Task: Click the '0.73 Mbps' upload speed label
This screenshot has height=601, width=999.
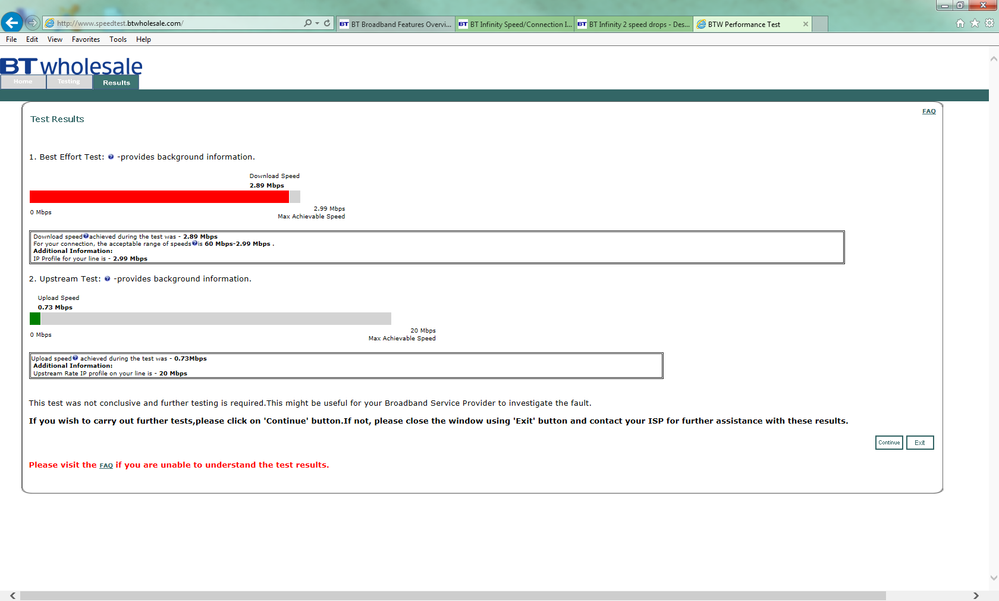Action: tap(55, 307)
